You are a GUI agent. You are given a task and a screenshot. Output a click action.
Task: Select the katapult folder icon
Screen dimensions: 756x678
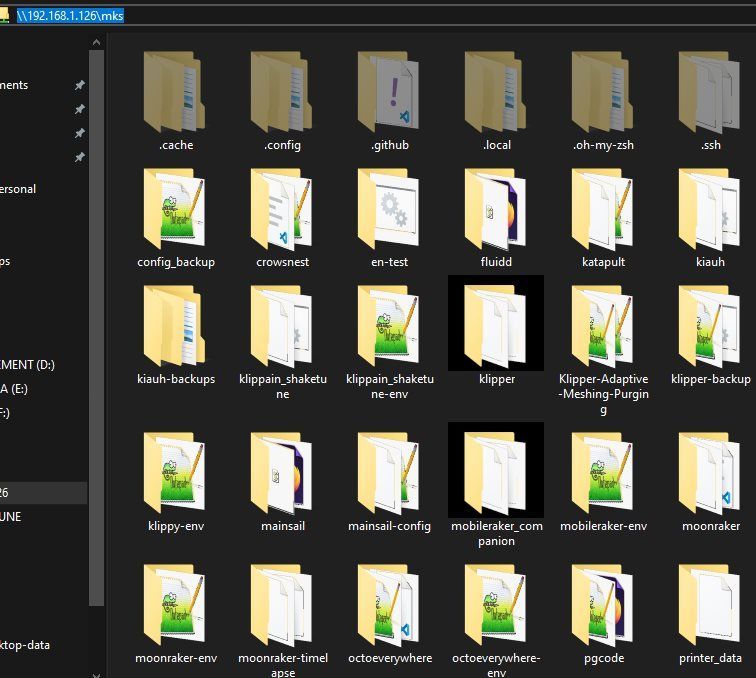[603, 209]
